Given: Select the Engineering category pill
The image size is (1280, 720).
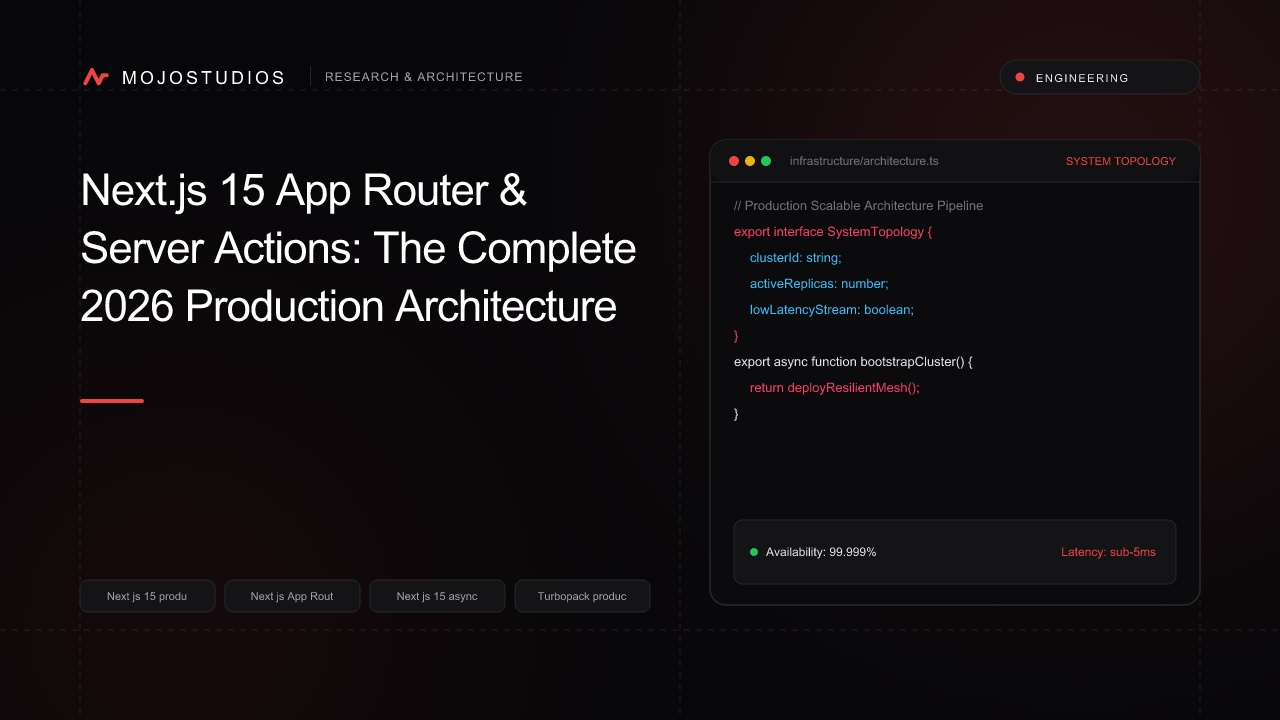Looking at the screenshot, I should [1100, 77].
